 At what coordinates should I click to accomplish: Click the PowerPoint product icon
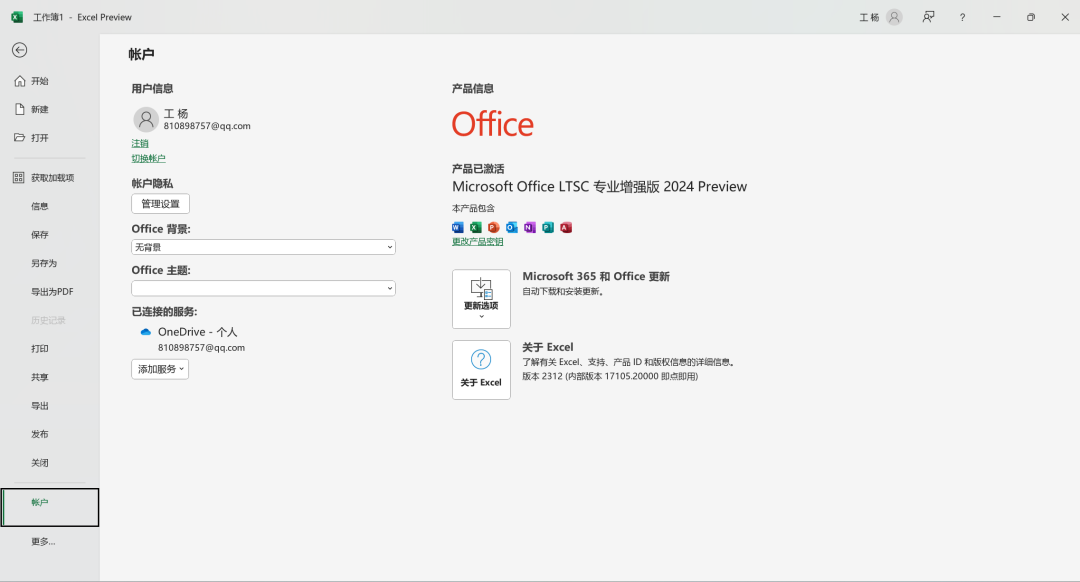493,227
